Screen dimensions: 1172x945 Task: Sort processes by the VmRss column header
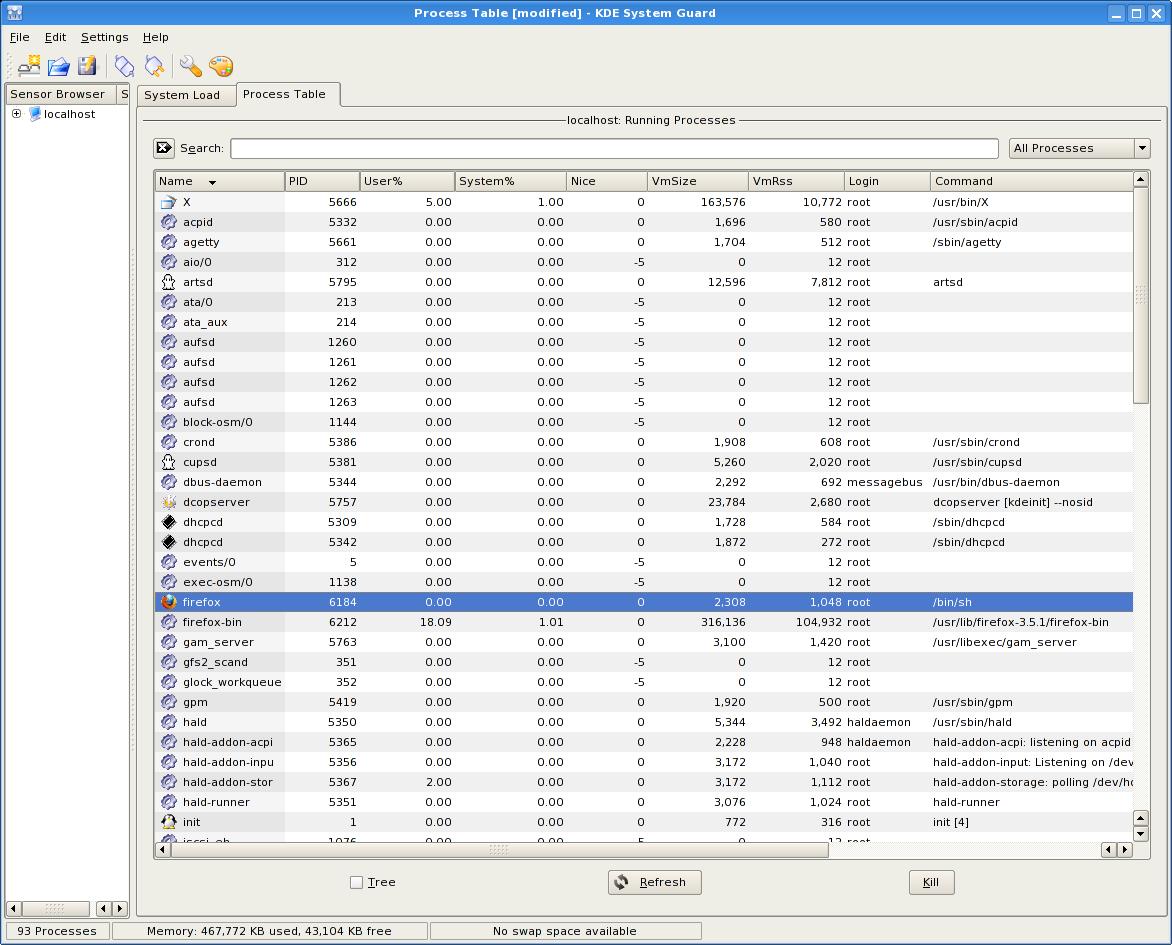click(x=796, y=181)
